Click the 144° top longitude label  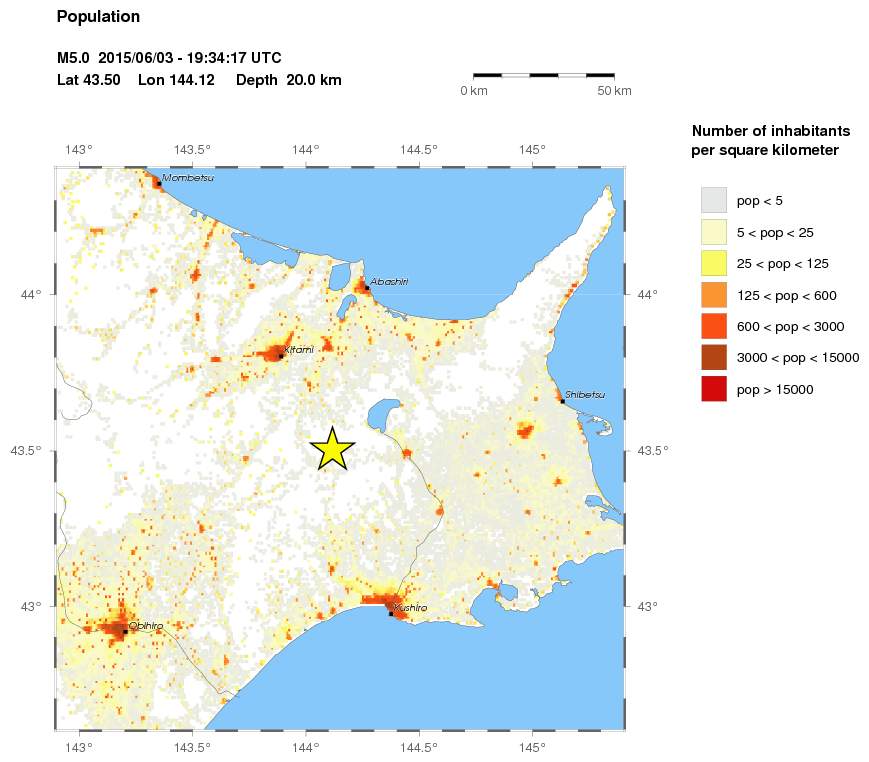click(x=305, y=150)
